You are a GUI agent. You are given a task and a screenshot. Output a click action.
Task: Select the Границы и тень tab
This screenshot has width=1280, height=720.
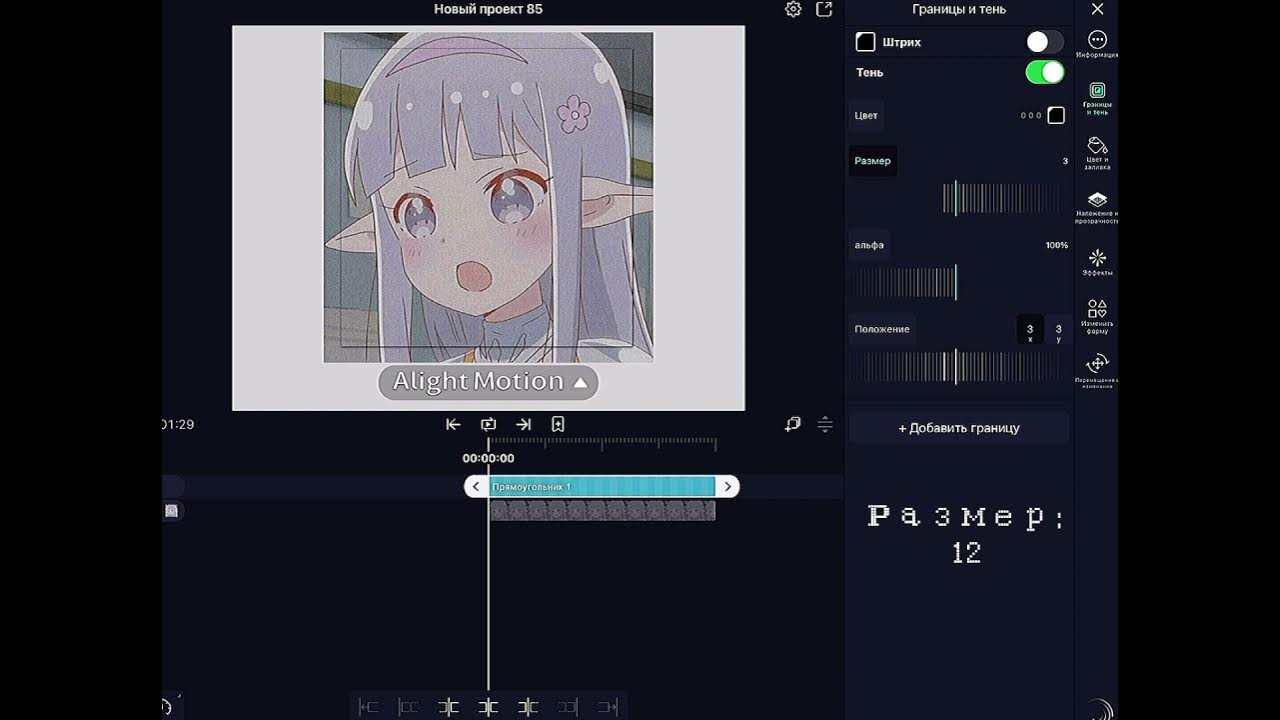[1097, 99]
